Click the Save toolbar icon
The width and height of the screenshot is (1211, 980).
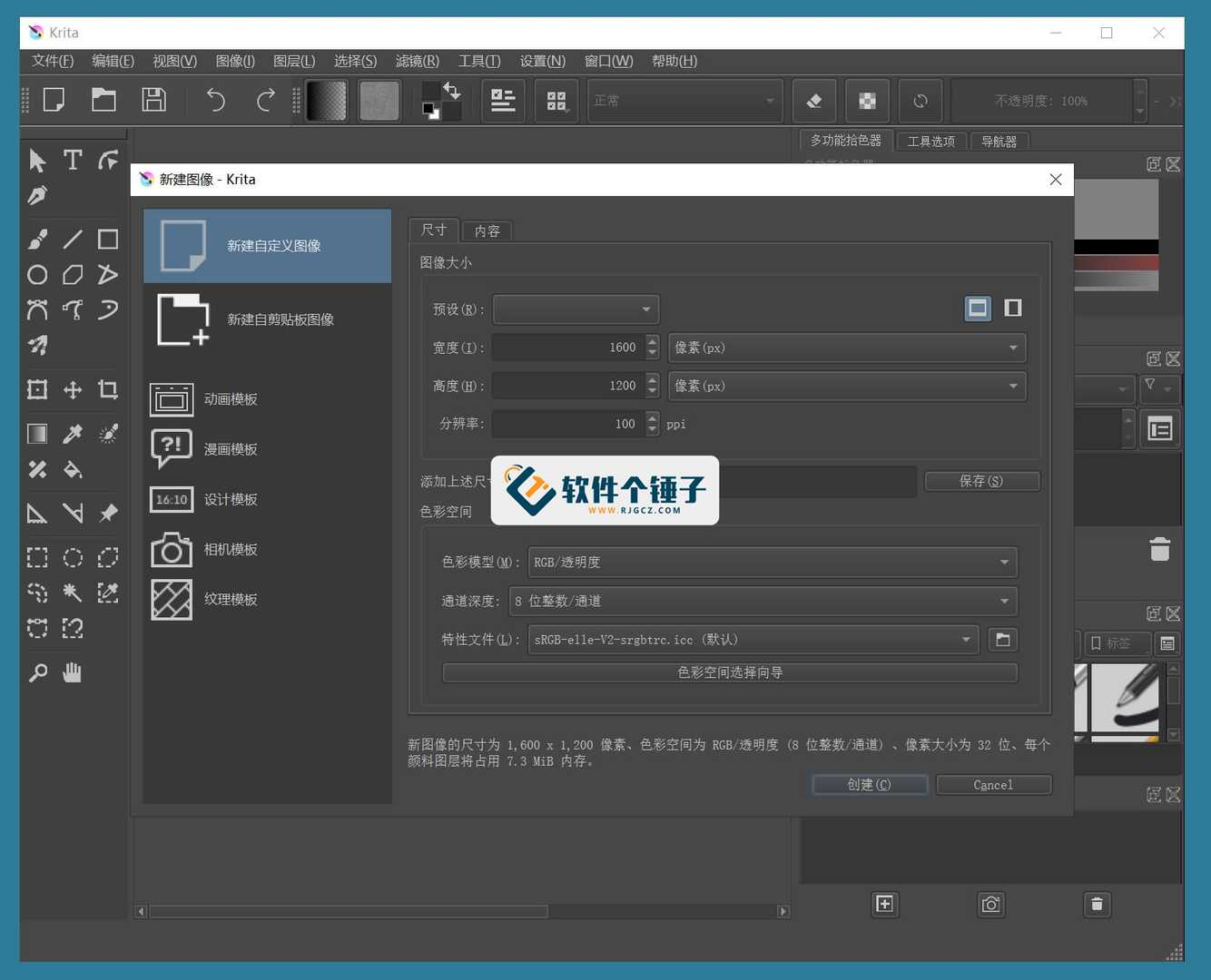pyautogui.click(x=153, y=100)
